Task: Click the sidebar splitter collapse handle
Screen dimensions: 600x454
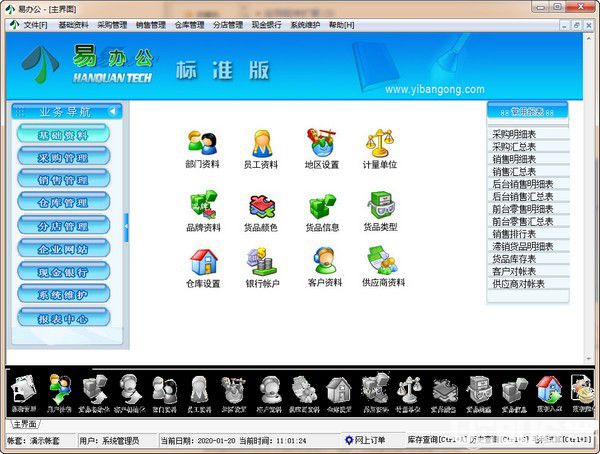Action: tap(126, 227)
